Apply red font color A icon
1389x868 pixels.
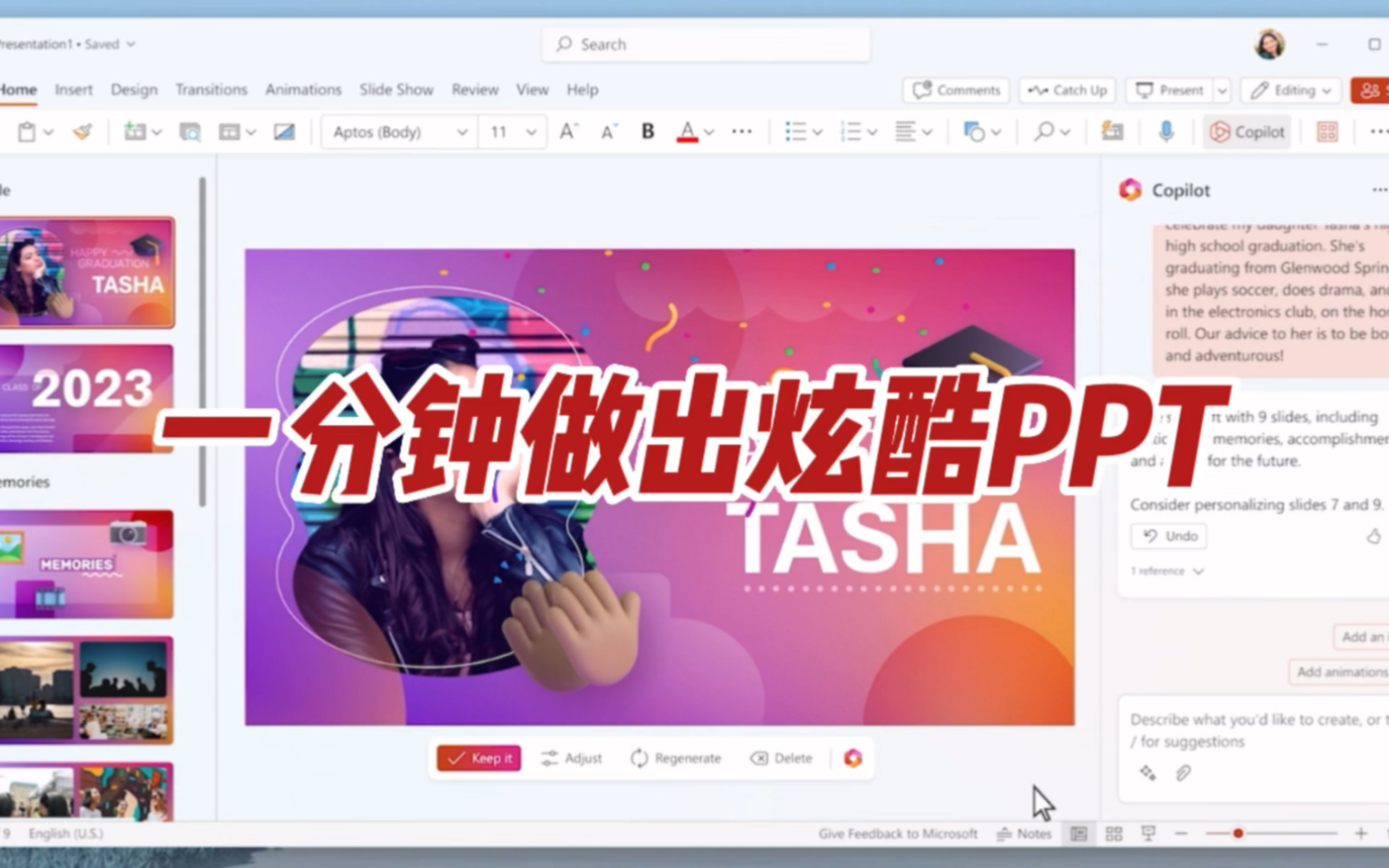pyautogui.click(x=687, y=132)
